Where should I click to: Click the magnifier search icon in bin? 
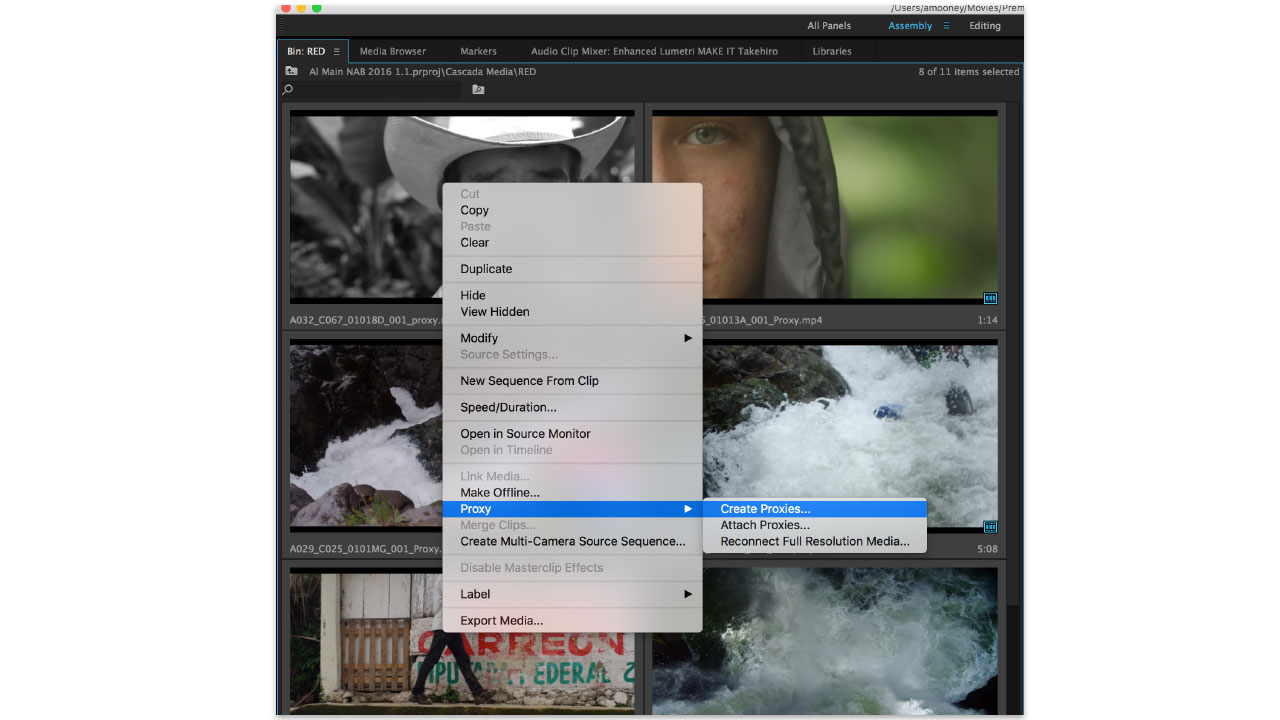[x=289, y=90]
